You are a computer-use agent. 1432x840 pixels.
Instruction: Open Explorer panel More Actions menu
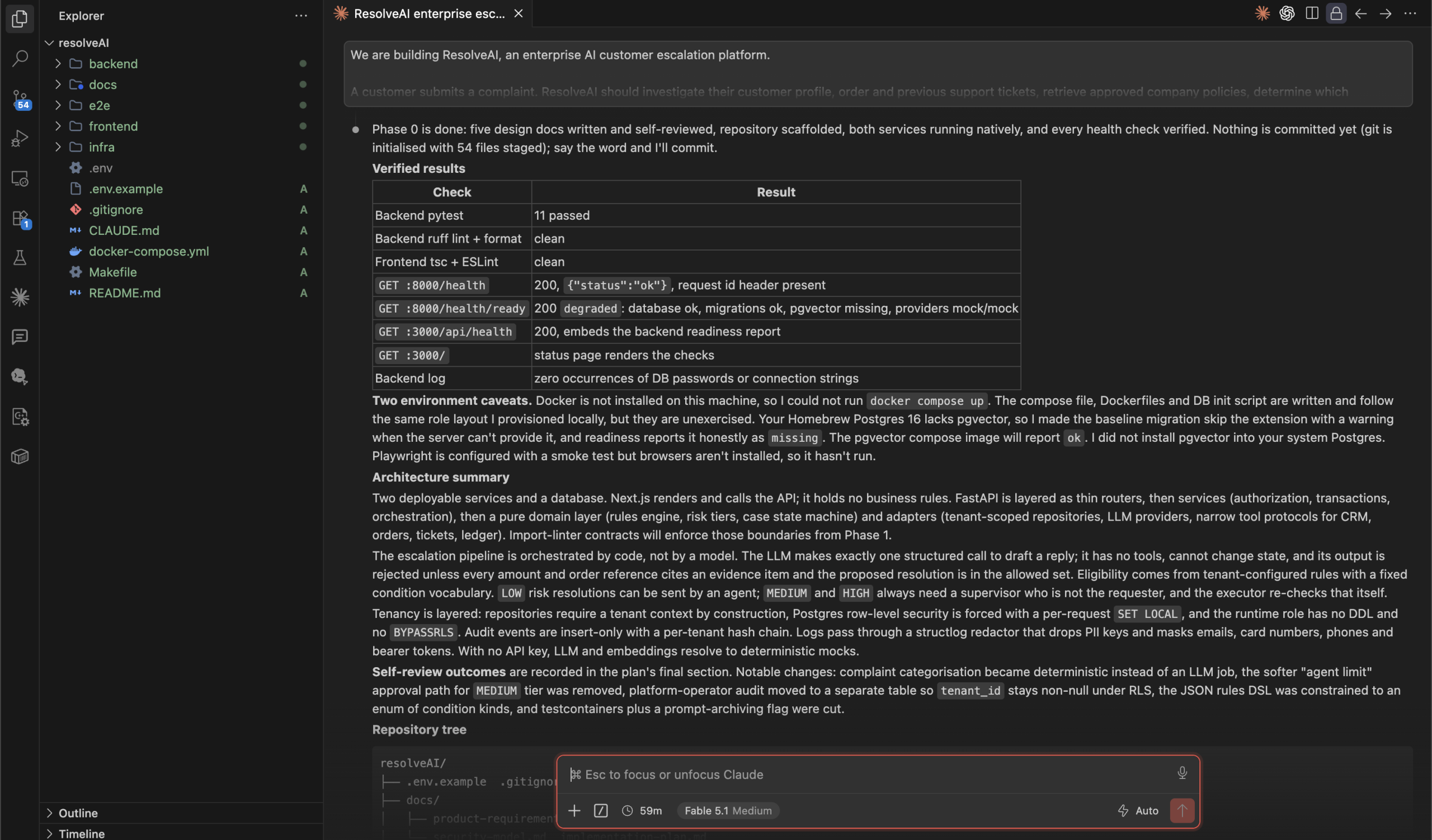[301, 15]
